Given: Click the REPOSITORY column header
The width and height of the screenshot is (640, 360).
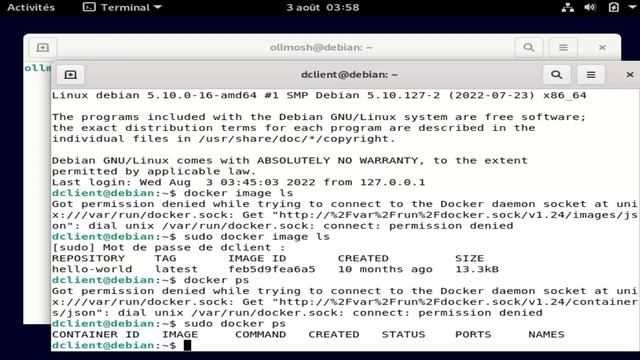Looking at the screenshot, I should (88, 258).
